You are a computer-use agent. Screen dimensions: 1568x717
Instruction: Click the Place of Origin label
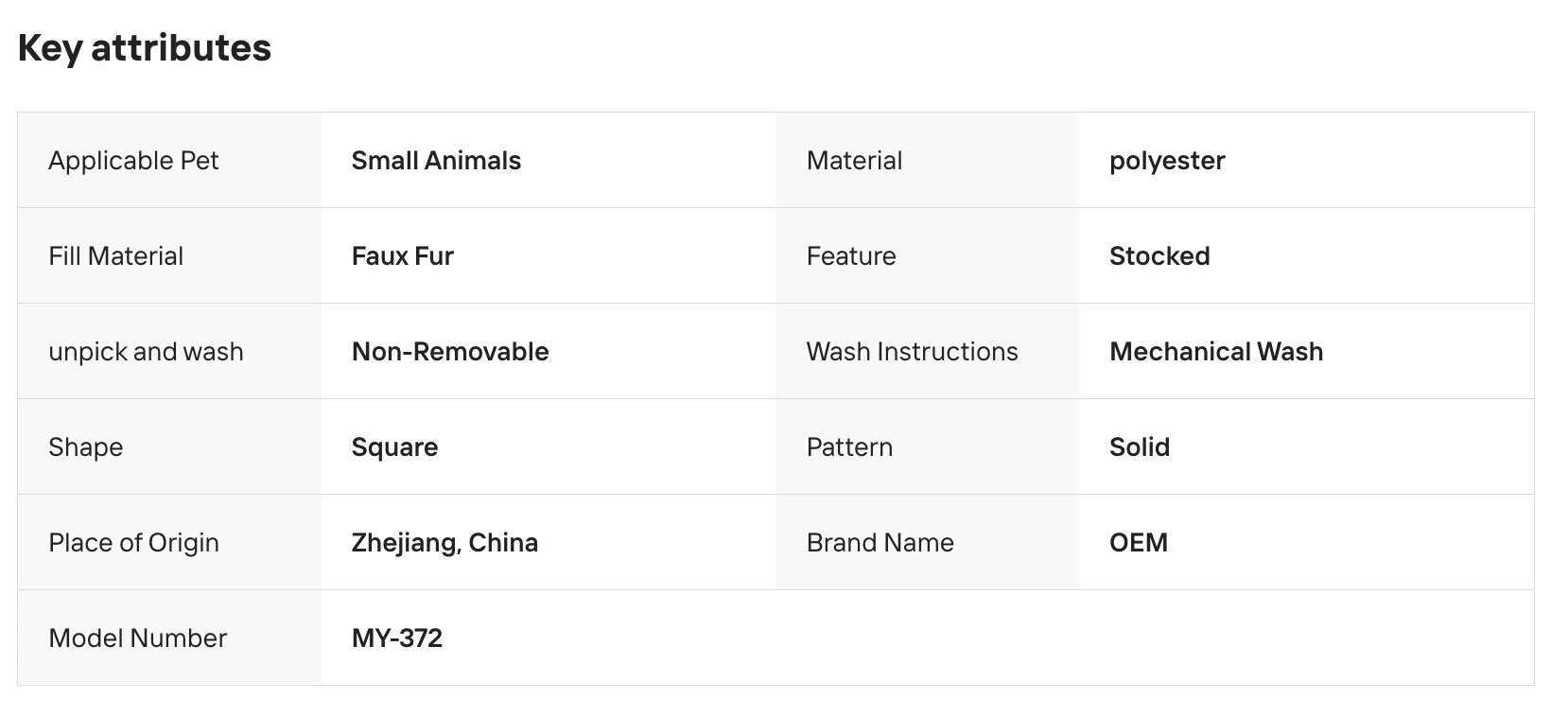pyautogui.click(x=133, y=543)
